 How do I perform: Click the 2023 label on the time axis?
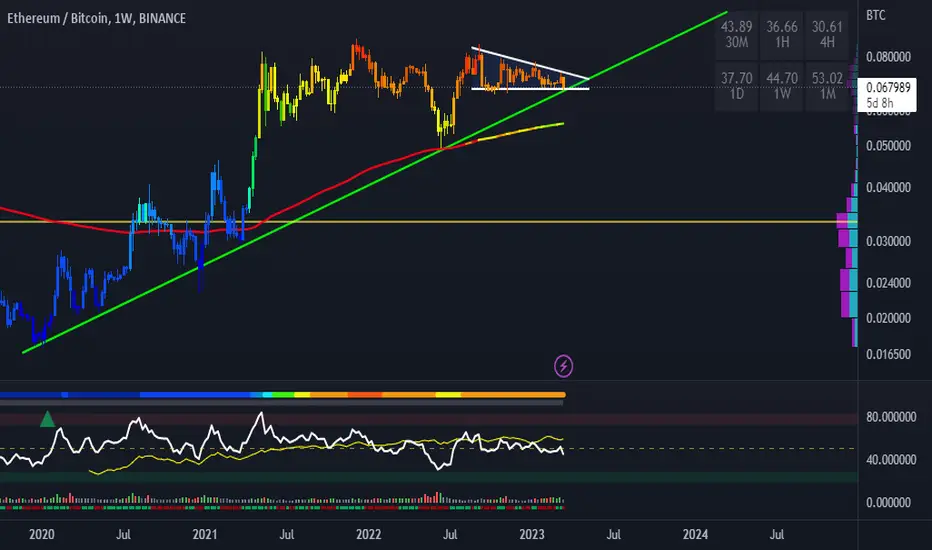pos(531,535)
